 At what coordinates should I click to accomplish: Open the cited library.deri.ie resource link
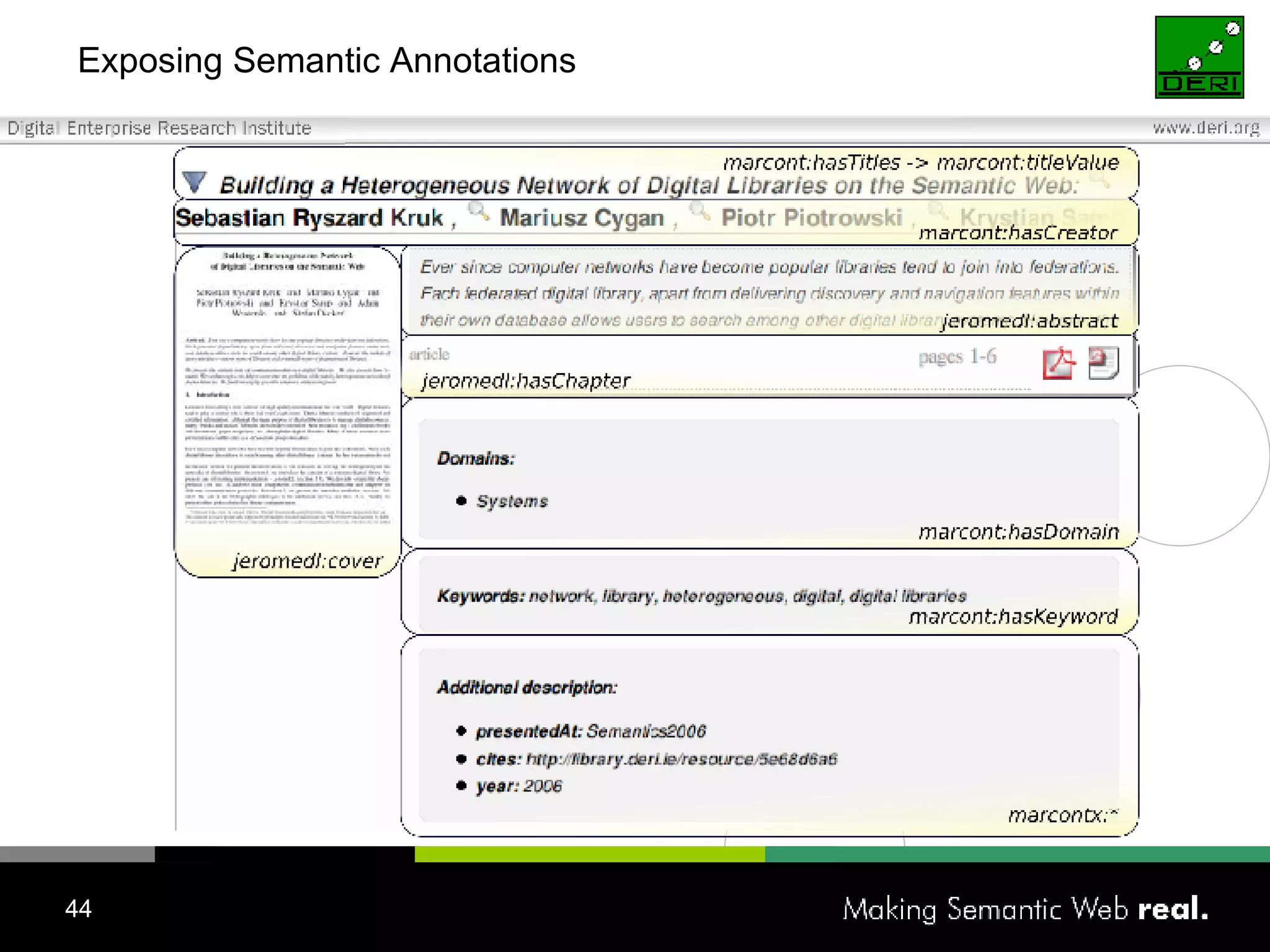point(682,759)
